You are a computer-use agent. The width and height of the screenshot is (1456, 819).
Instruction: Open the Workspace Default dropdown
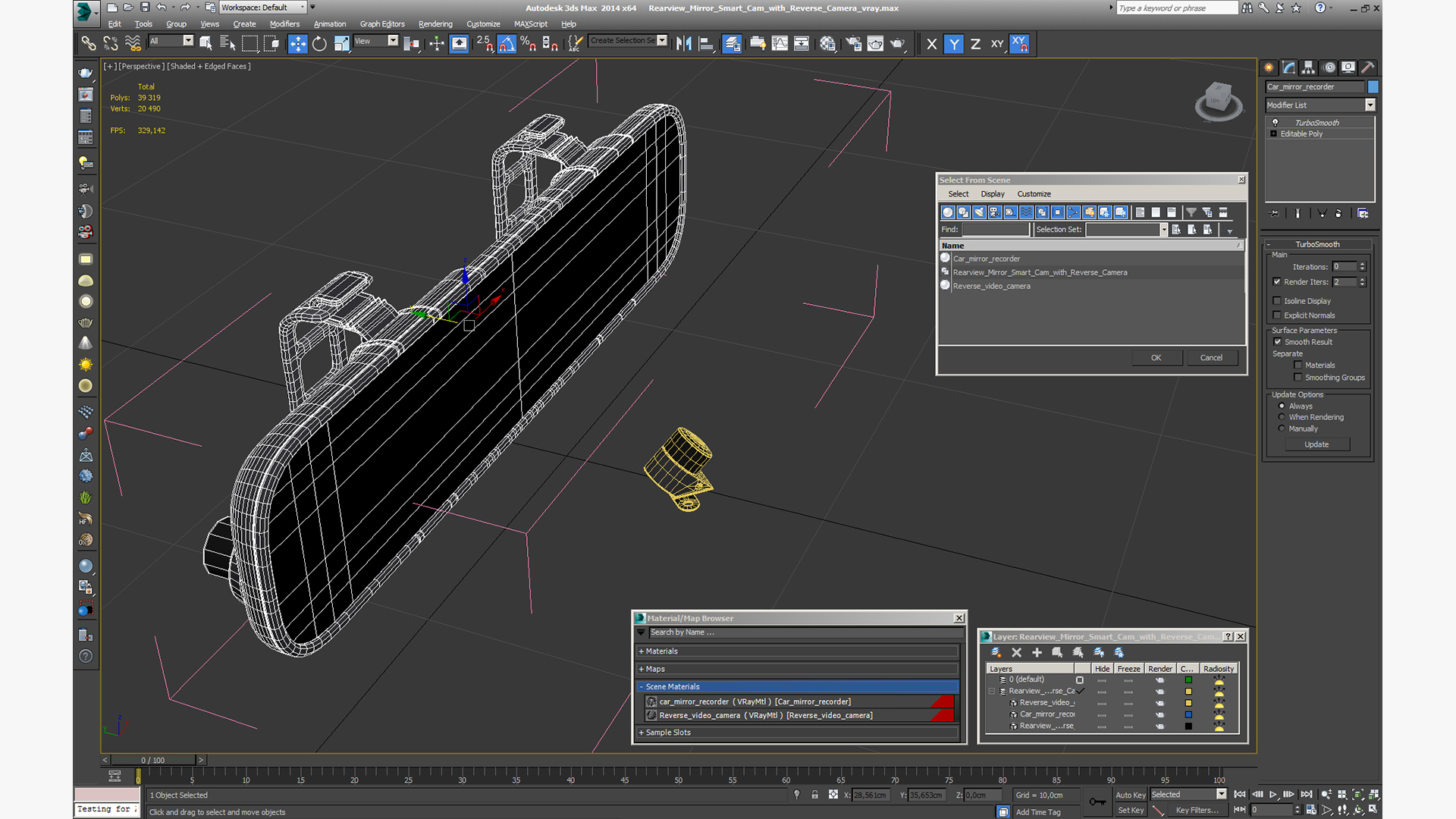coord(302,8)
